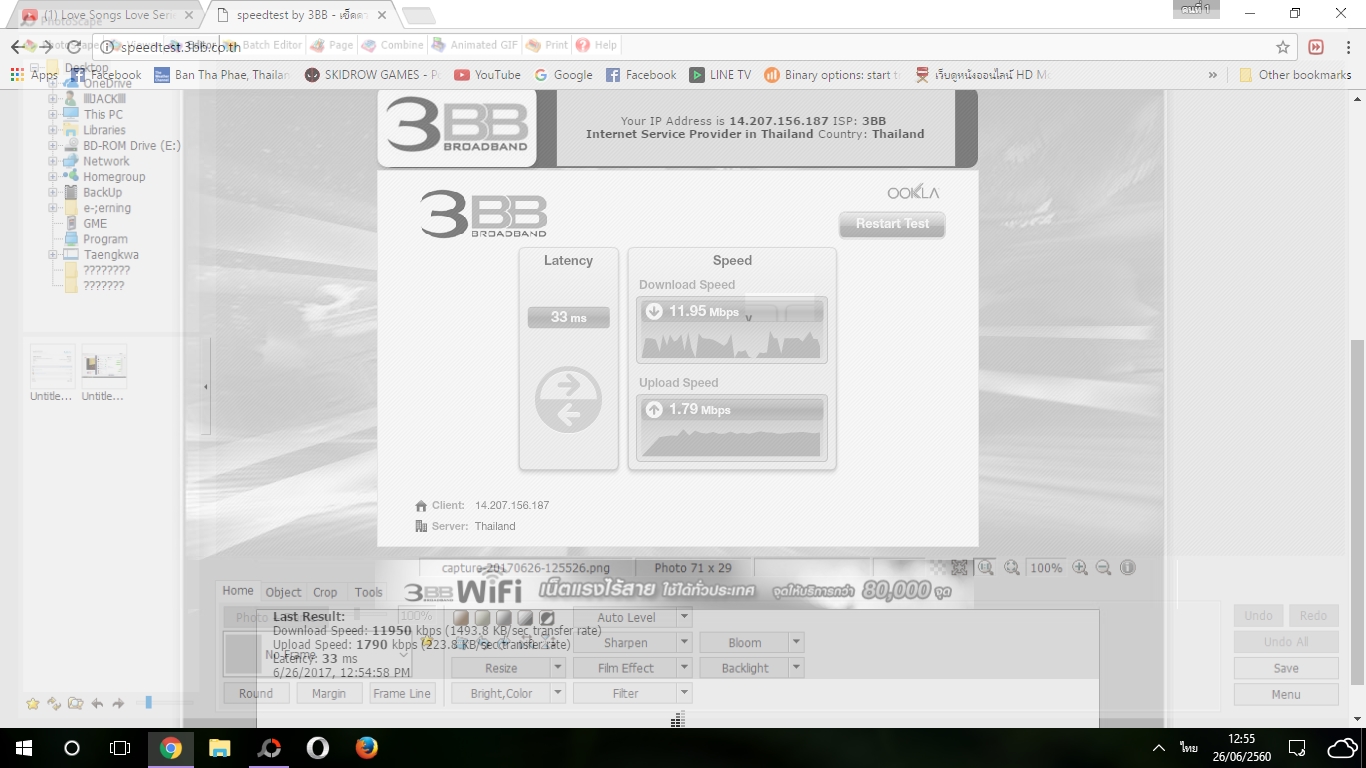Expand the Libraries tree node
1366x768 pixels.
coord(53,130)
